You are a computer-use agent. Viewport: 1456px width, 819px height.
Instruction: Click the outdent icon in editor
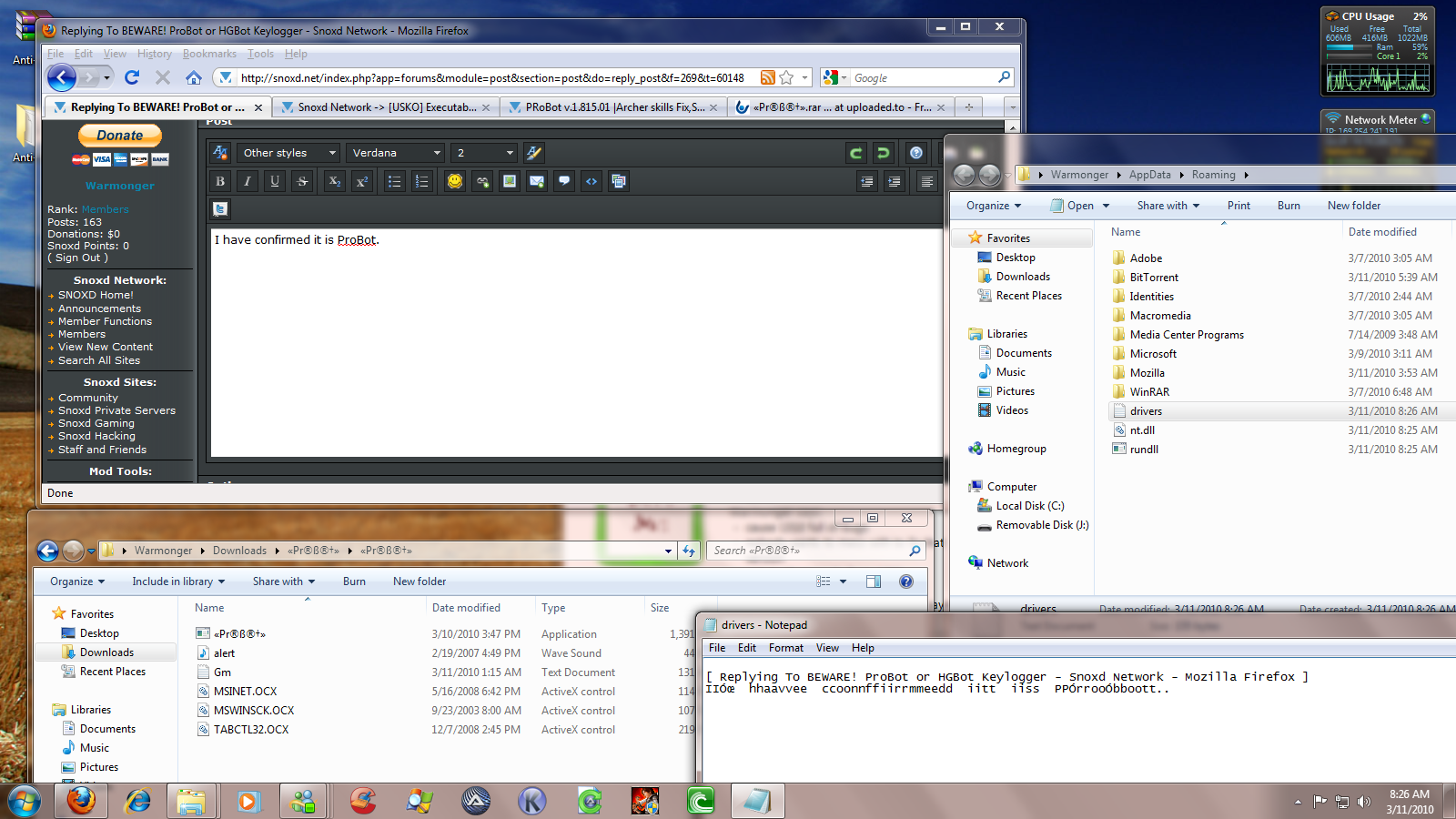click(x=867, y=181)
